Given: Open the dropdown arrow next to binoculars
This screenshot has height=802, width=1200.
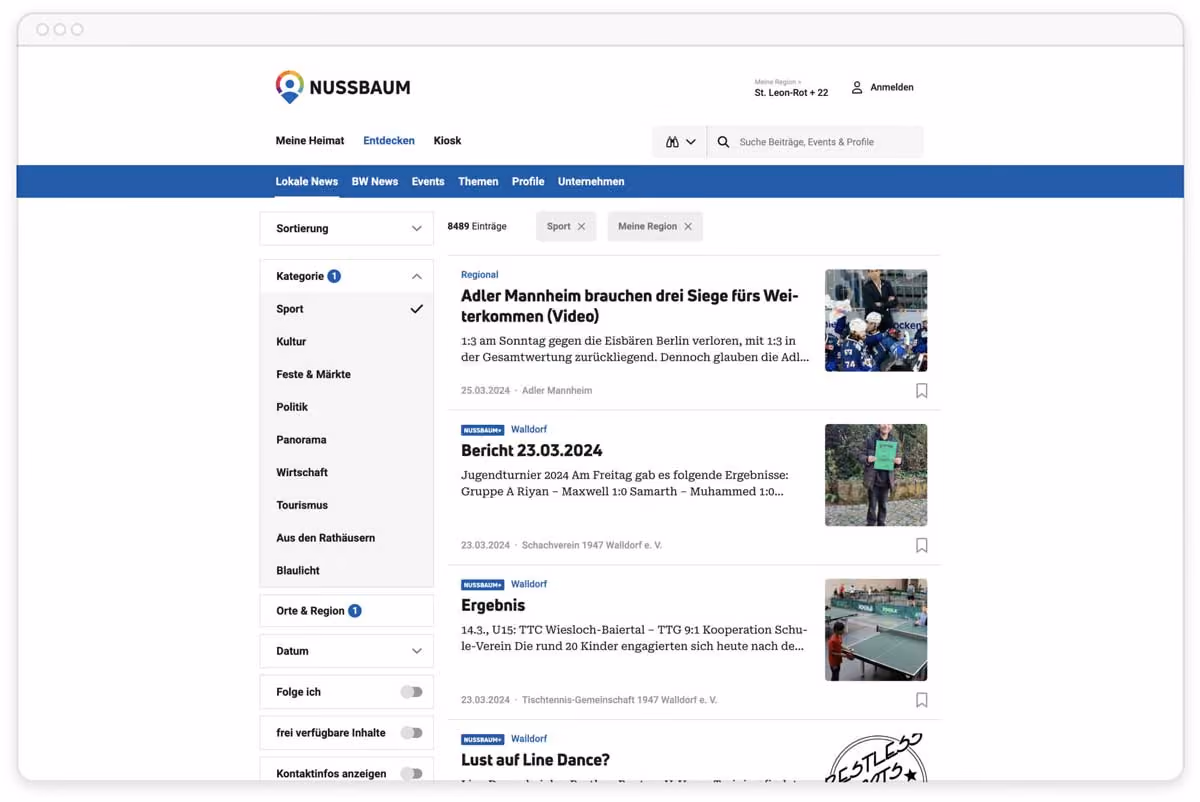Looking at the screenshot, I should tap(690, 142).
